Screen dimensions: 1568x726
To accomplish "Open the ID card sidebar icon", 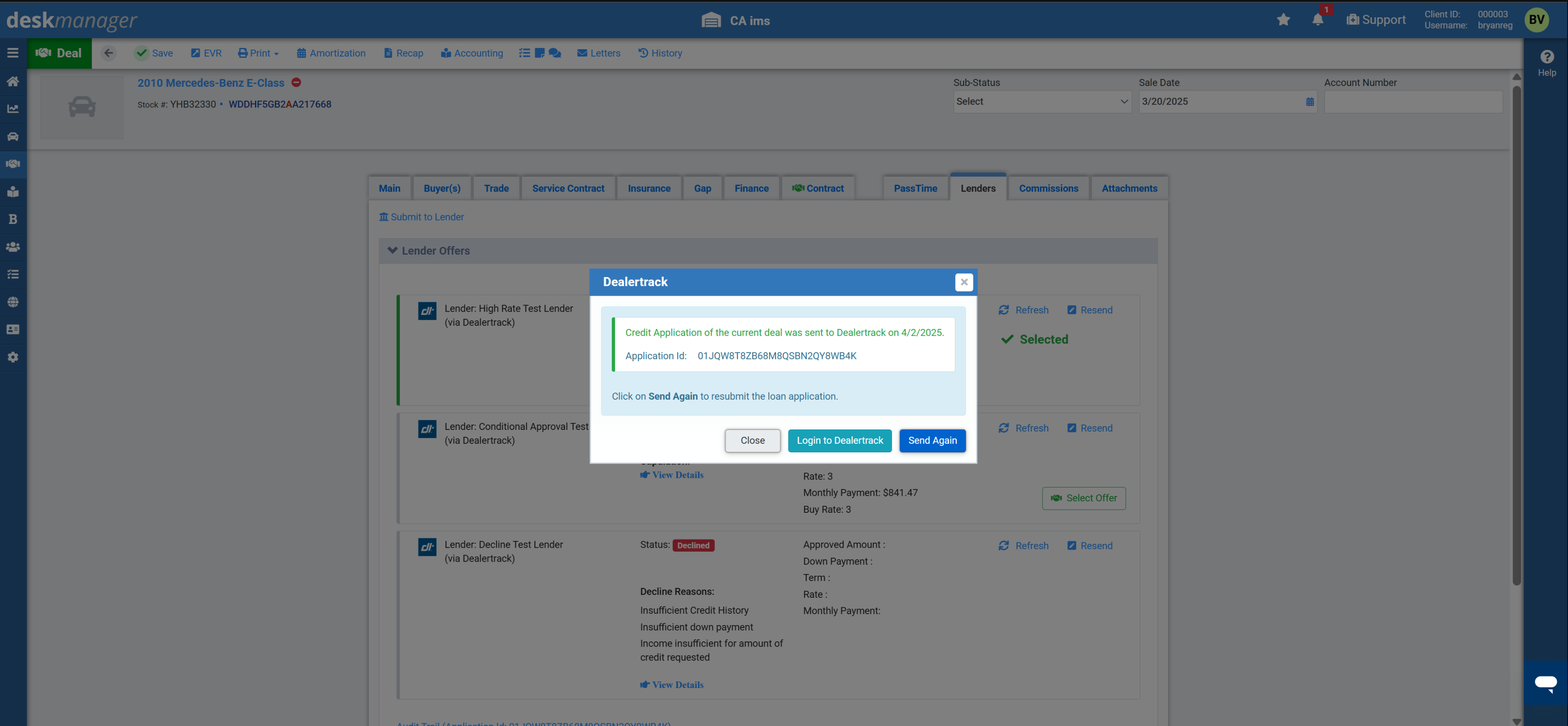I will (13, 329).
